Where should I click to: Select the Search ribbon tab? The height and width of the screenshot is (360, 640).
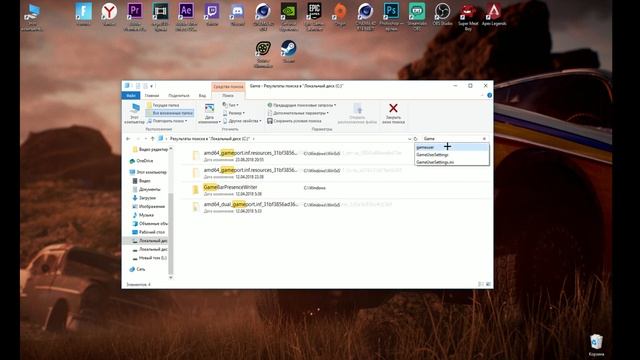click(228, 96)
